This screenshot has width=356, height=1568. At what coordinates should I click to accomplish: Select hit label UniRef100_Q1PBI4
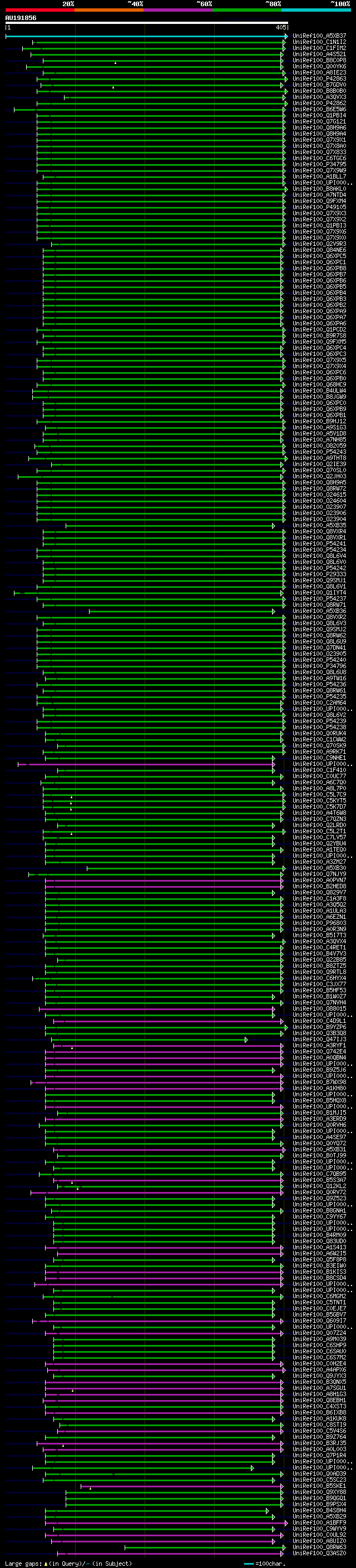pyautogui.click(x=319, y=115)
